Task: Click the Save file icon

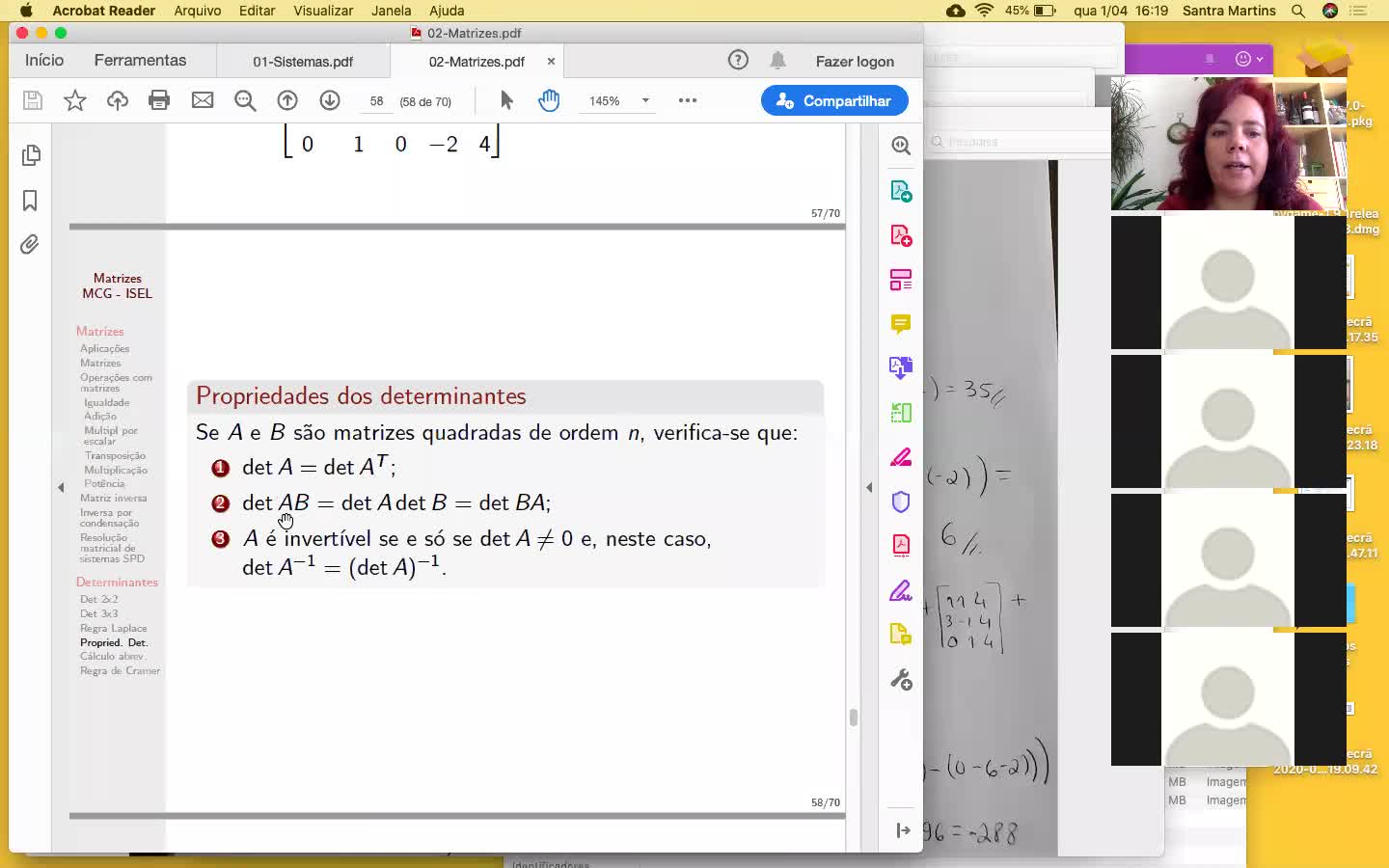Action: pyautogui.click(x=33, y=100)
